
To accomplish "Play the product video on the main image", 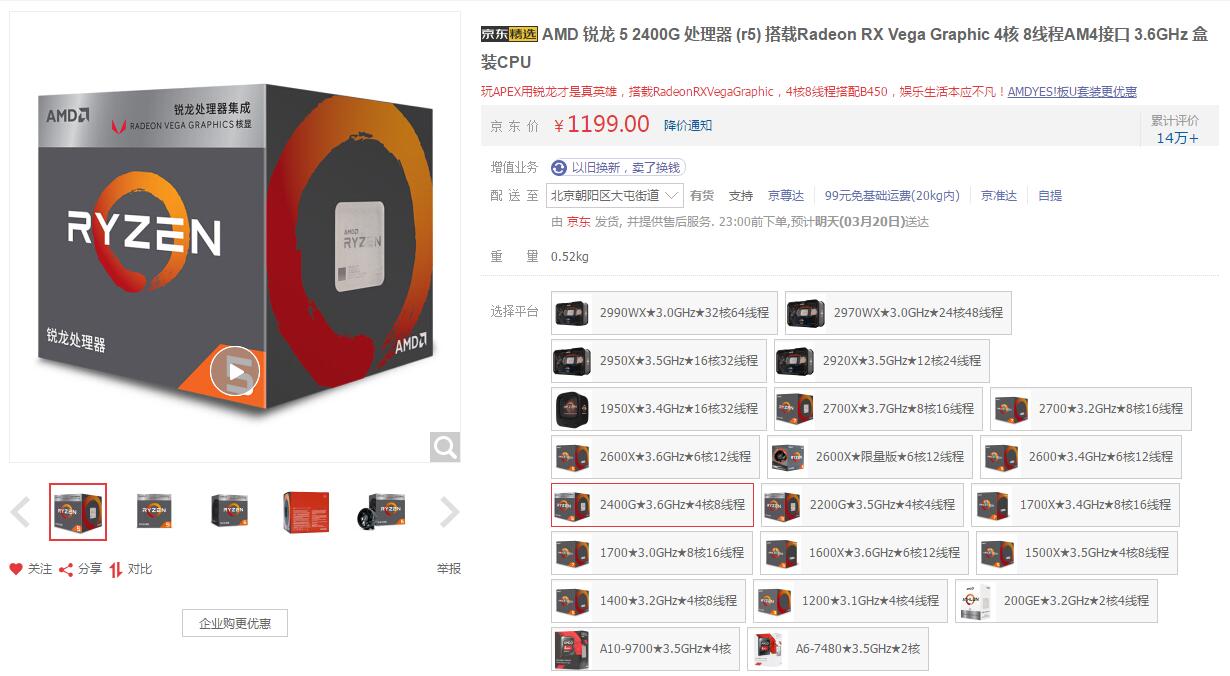I will coord(235,372).
